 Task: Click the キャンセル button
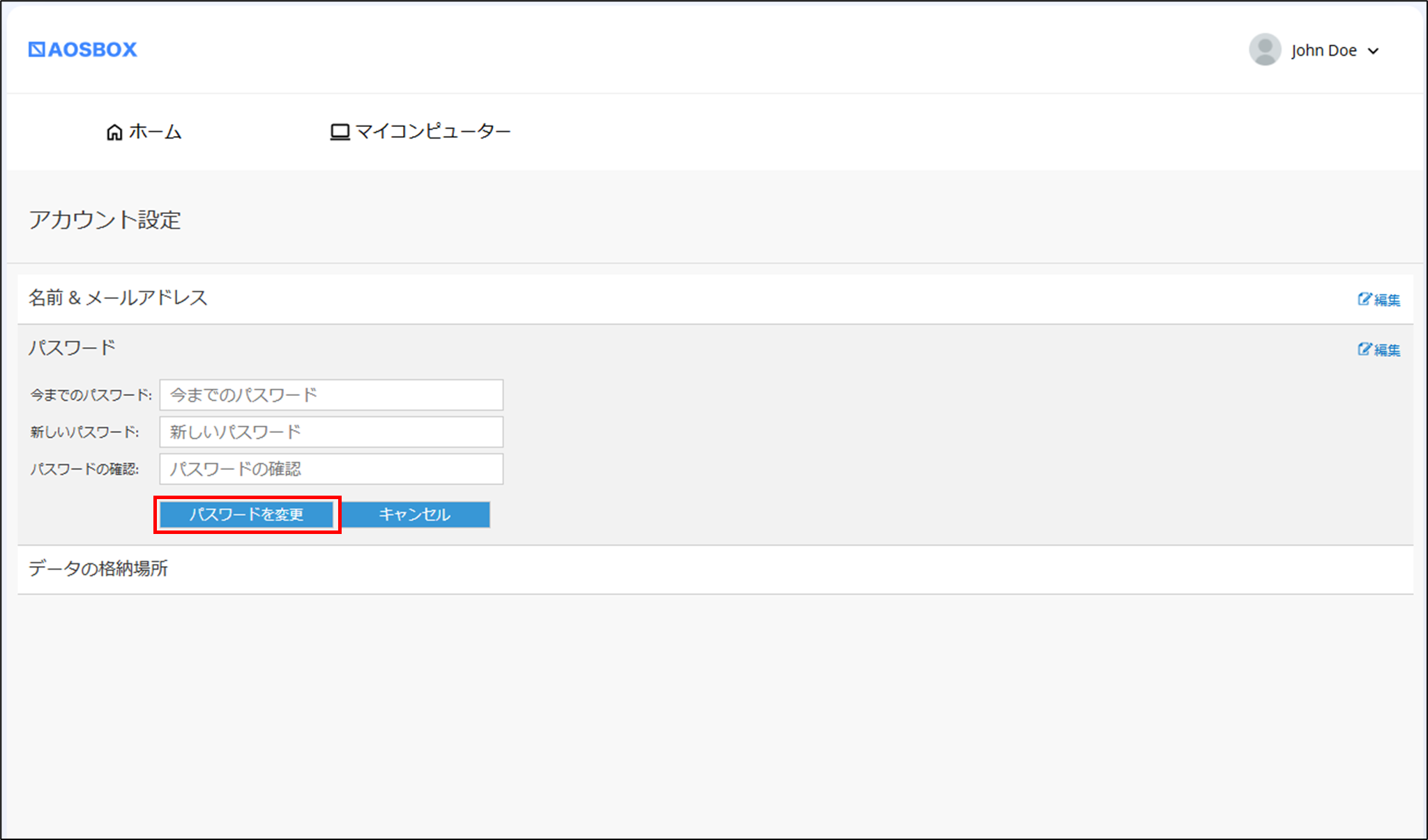pyautogui.click(x=415, y=514)
